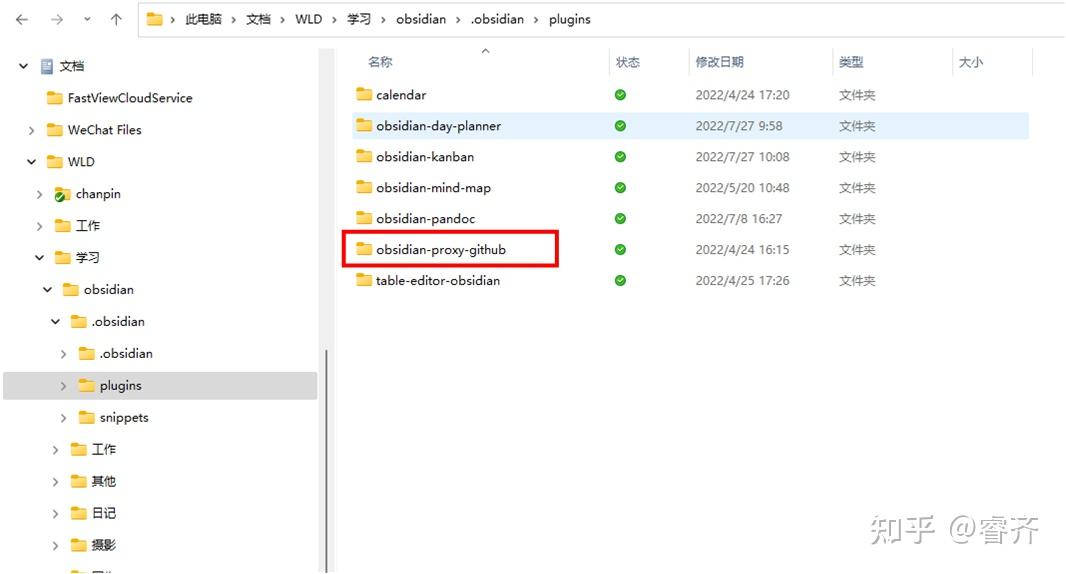Image resolution: width=1066 pixels, height=574 pixels.
Task: Select WeChat Files in the navigation tree
Action: (x=105, y=130)
